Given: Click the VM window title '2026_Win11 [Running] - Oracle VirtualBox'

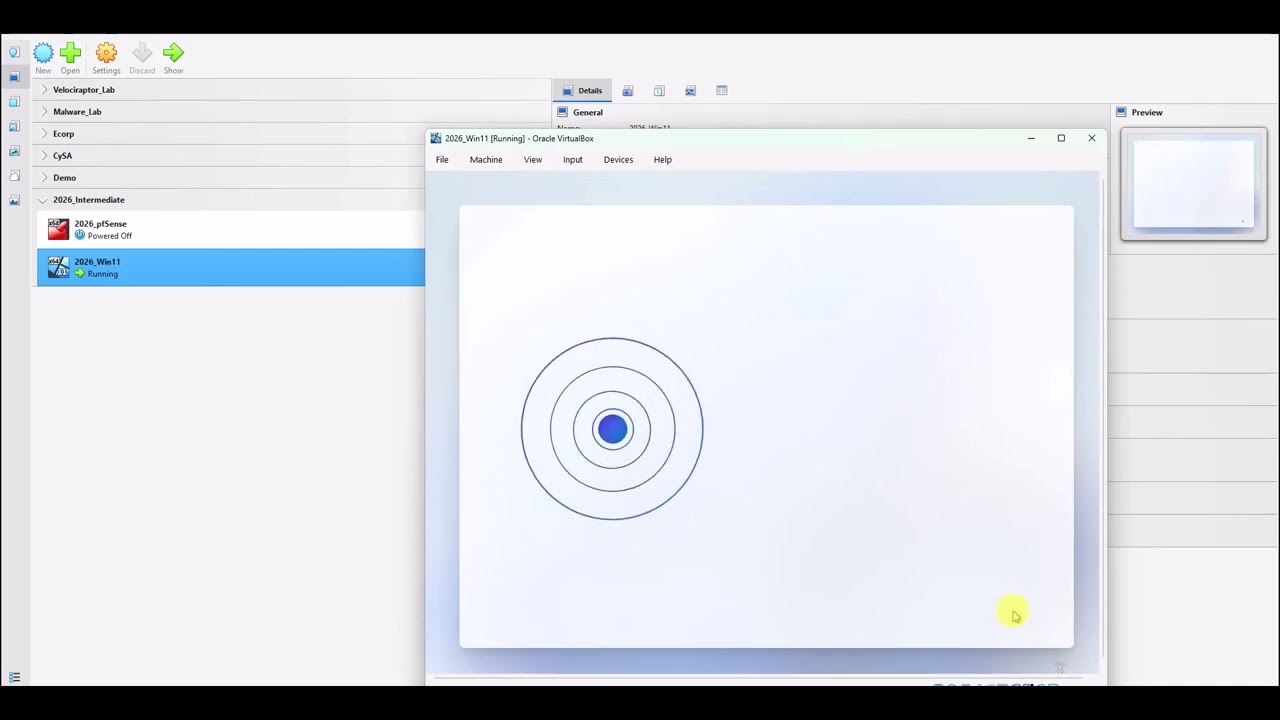Looking at the screenshot, I should click(519, 139).
